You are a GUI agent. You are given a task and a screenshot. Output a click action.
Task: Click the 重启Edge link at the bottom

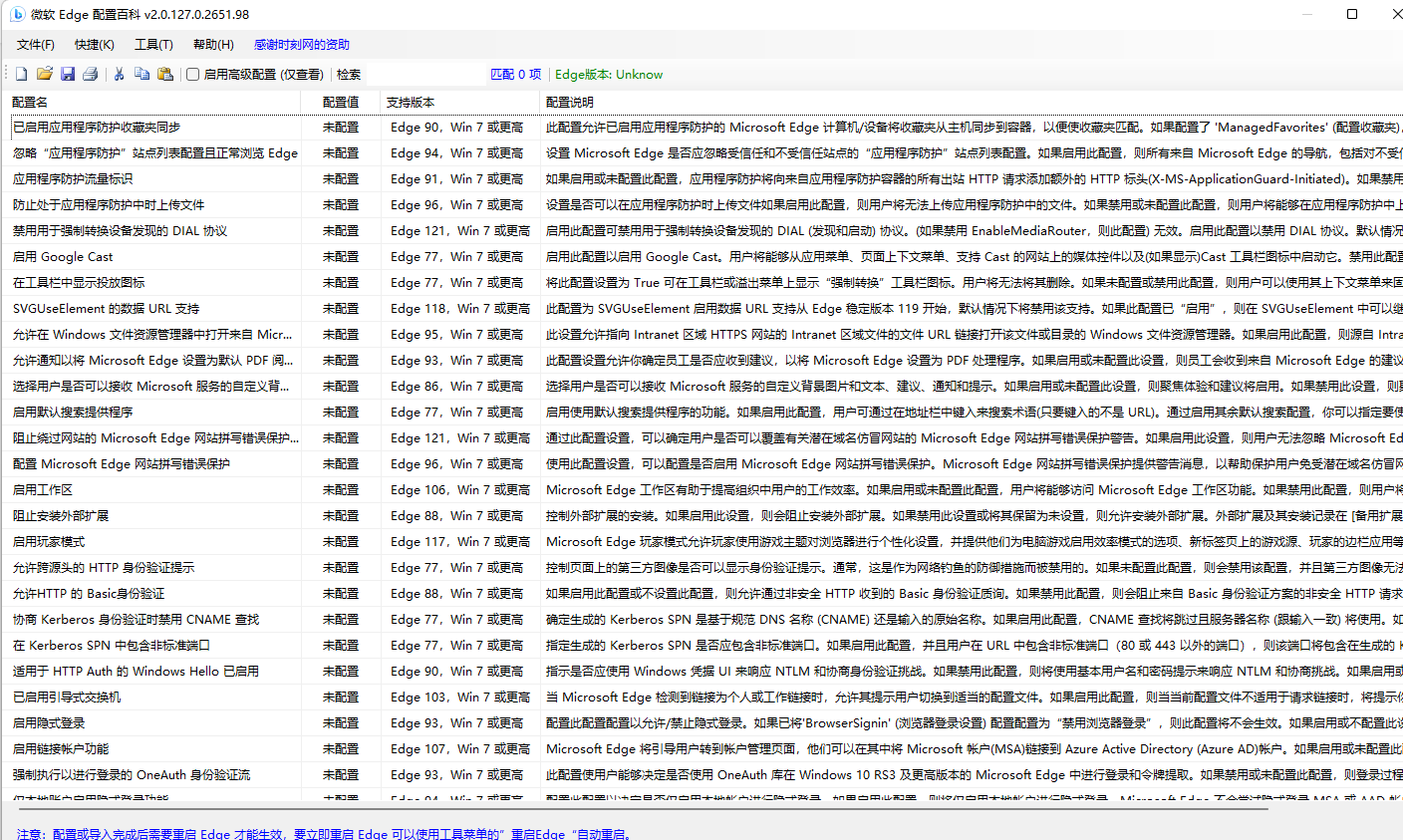click(x=536, y=832)
